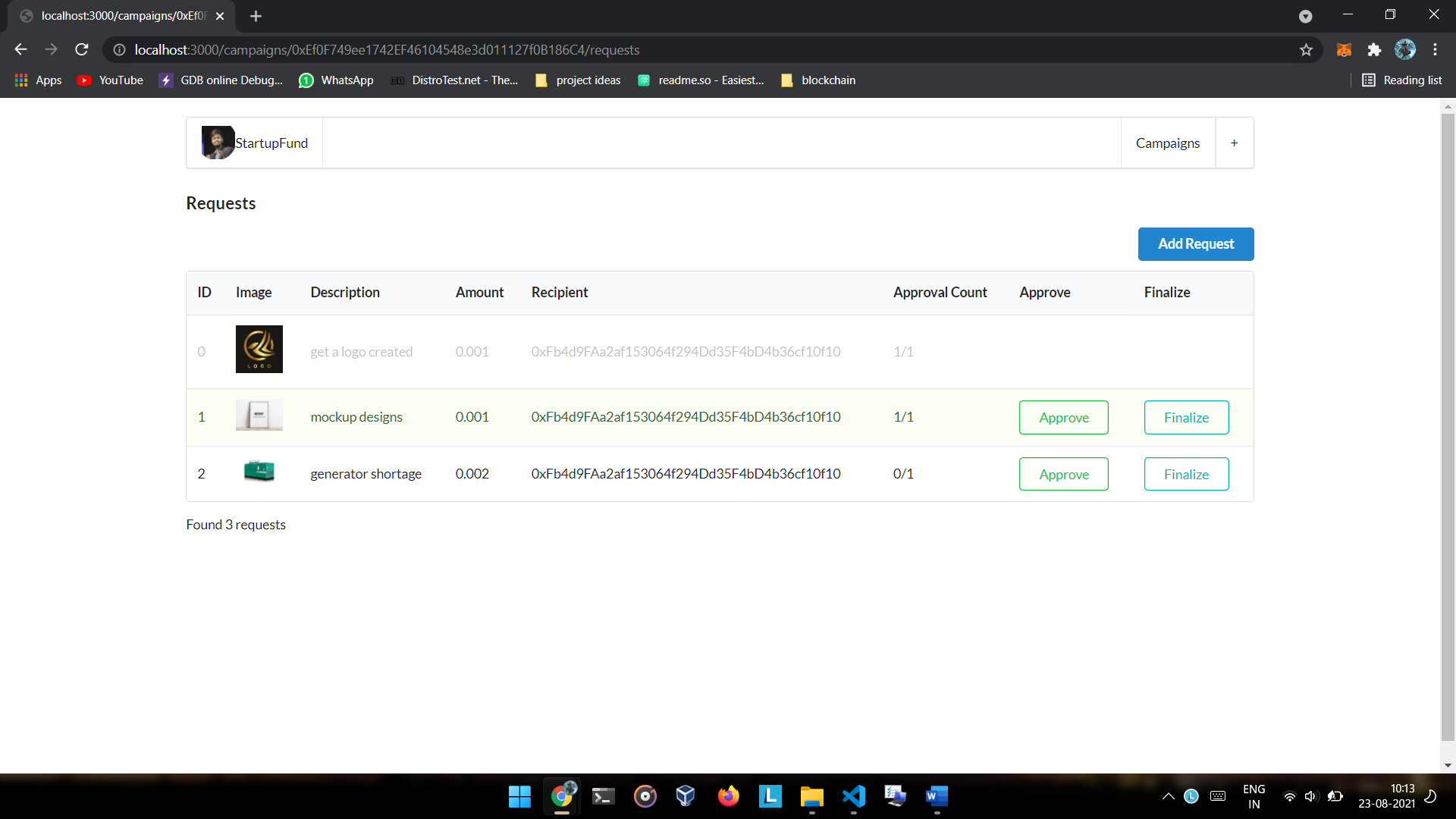Open the WhatsApp bookmark
Screen dimensions: 1456x819
(337, 80)
